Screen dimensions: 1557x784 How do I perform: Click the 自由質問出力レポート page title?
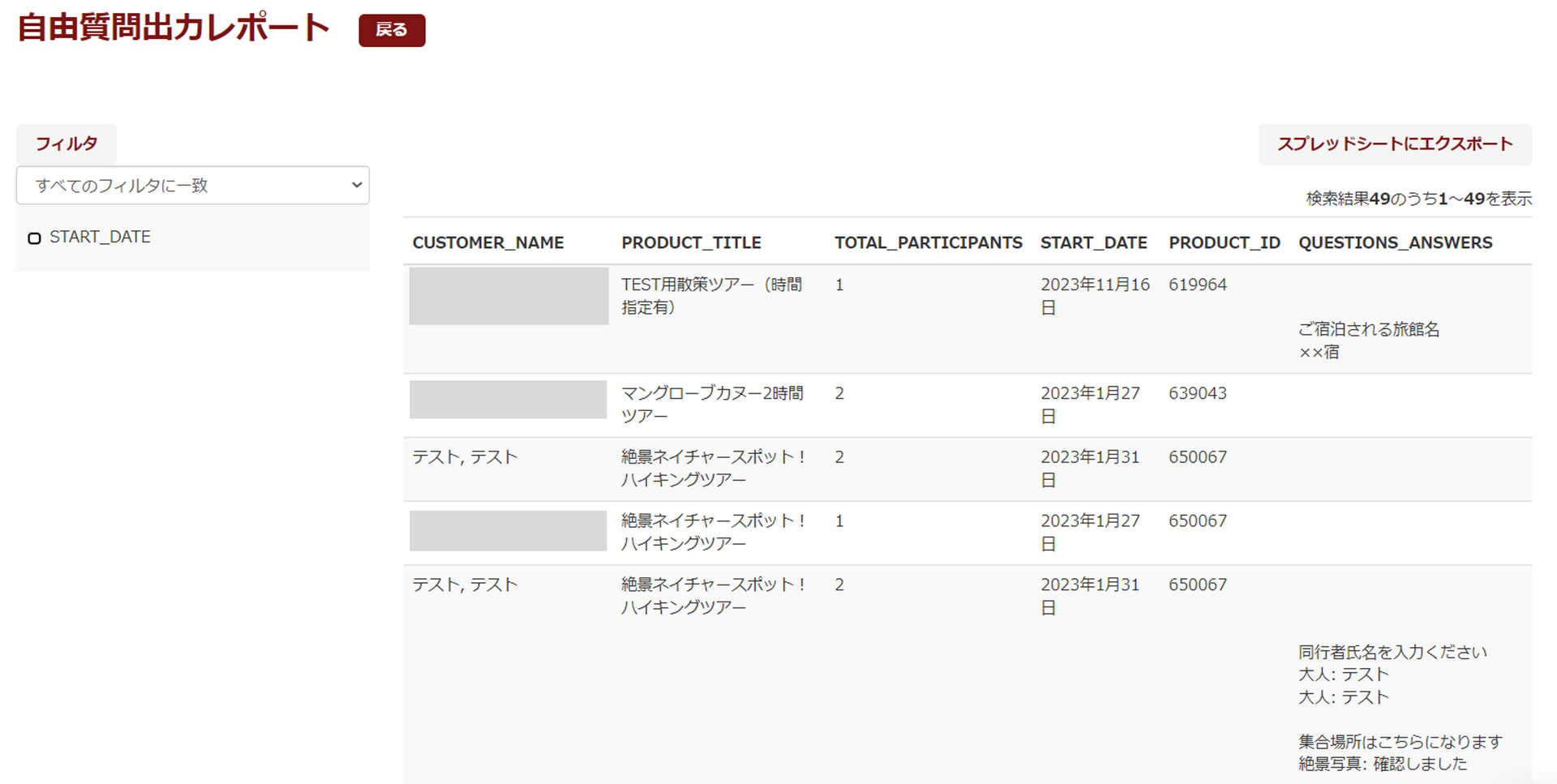174,28
